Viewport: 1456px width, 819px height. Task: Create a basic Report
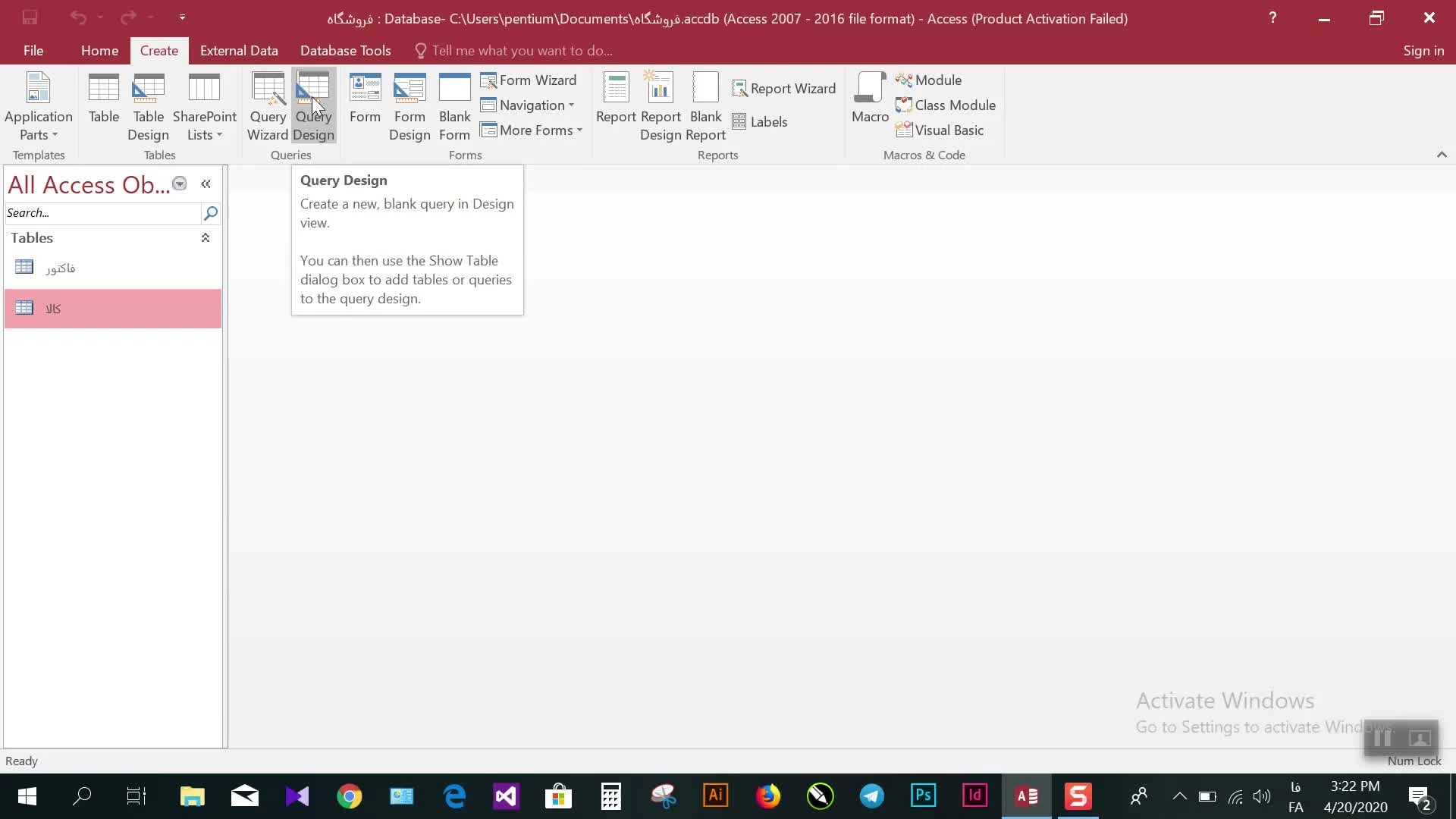615,99
